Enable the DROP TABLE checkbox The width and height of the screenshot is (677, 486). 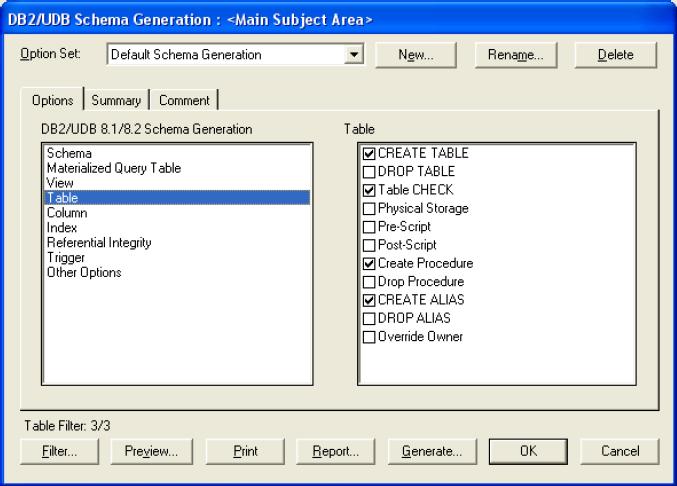click(x=369, y=172)
